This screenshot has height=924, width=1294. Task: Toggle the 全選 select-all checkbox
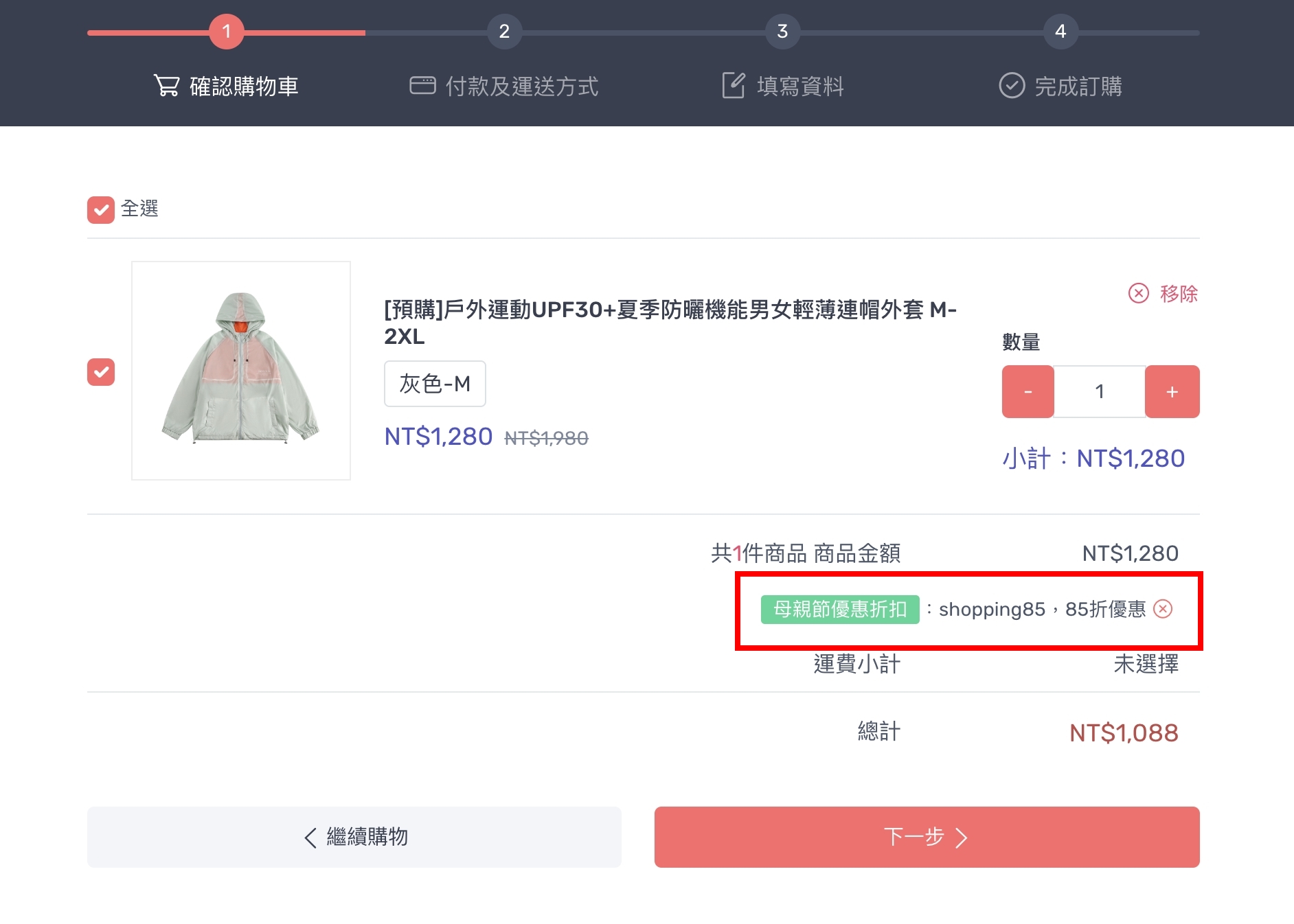point(101,210)
